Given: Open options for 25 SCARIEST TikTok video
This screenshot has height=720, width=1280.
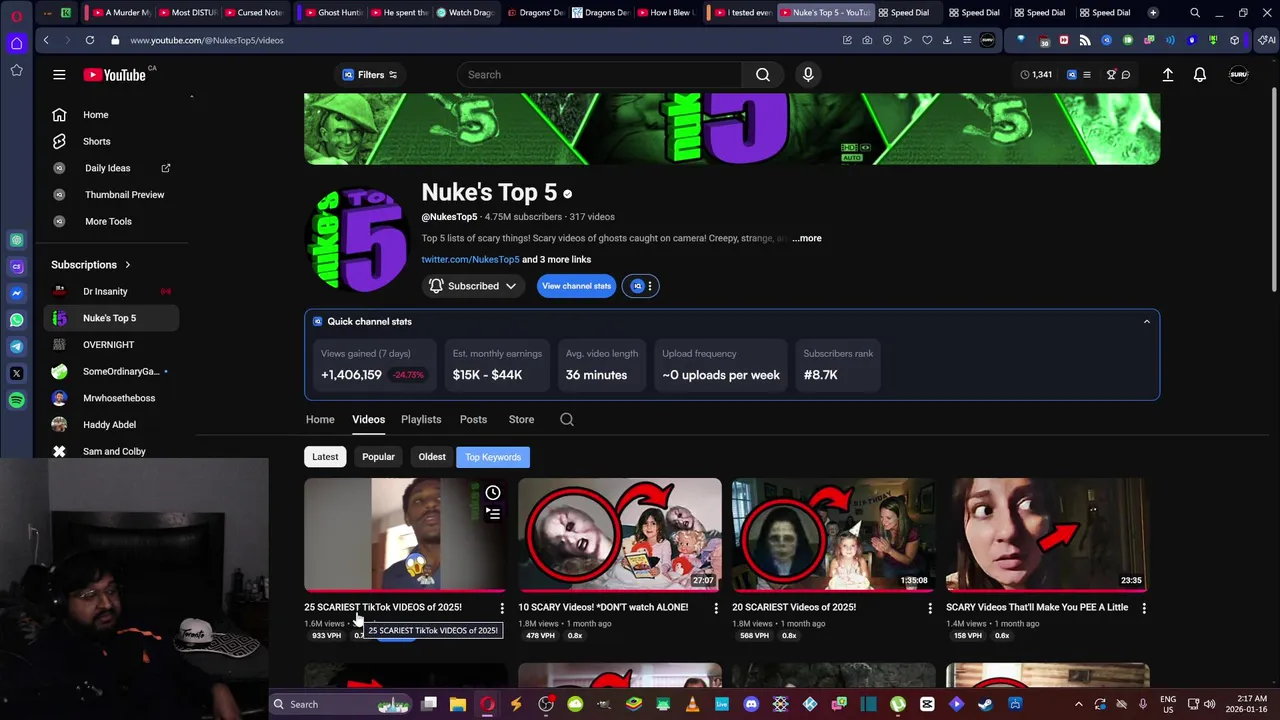Looking at the screenshot, I should click(502, 608).
